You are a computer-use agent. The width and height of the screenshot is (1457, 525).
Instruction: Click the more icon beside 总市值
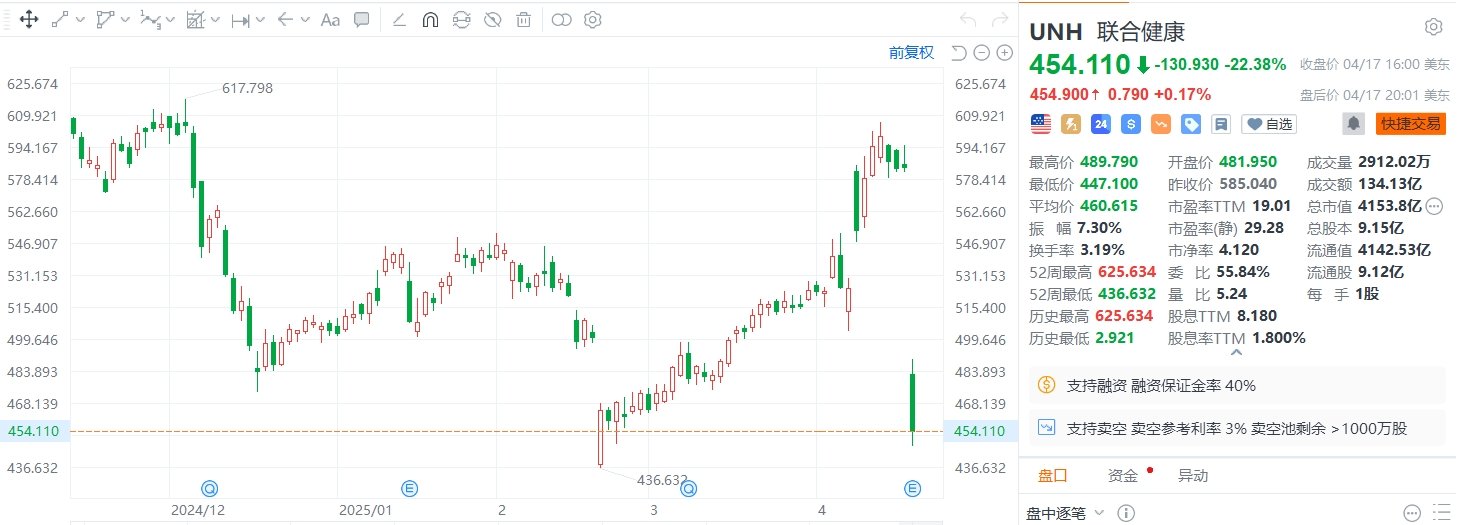[x=1434, y=207]
